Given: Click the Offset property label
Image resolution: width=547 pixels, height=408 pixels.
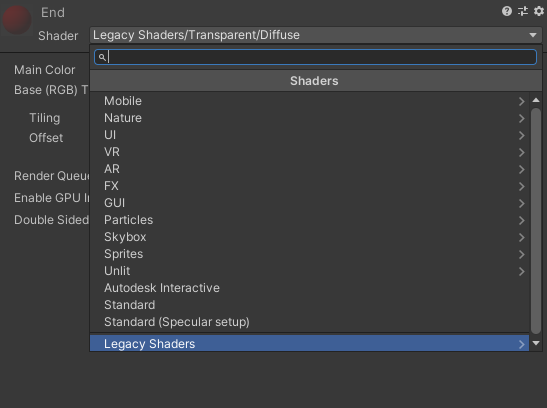Looking at the screenshot, I should (46, 138).
